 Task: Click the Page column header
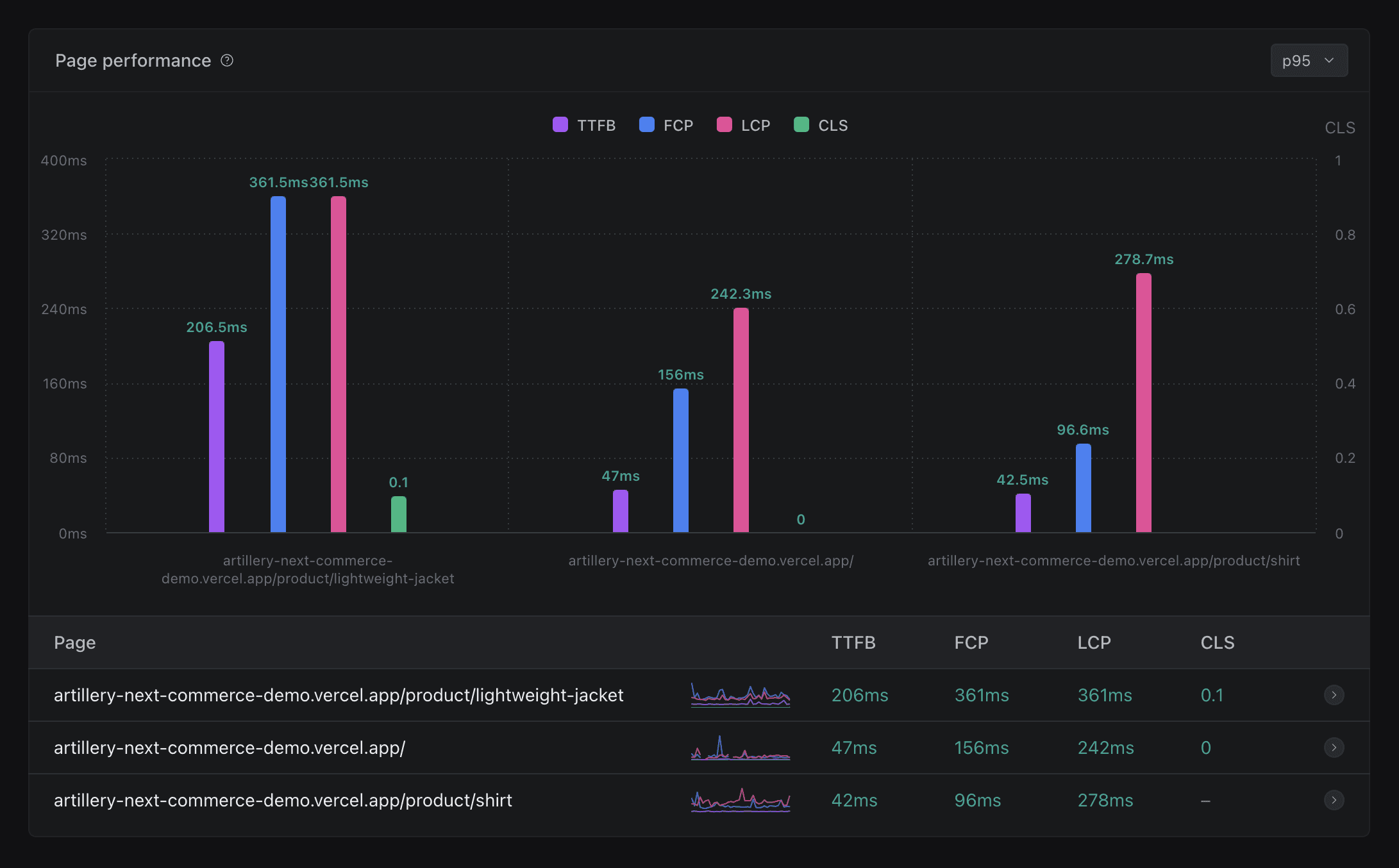click(x=75, y=642)
